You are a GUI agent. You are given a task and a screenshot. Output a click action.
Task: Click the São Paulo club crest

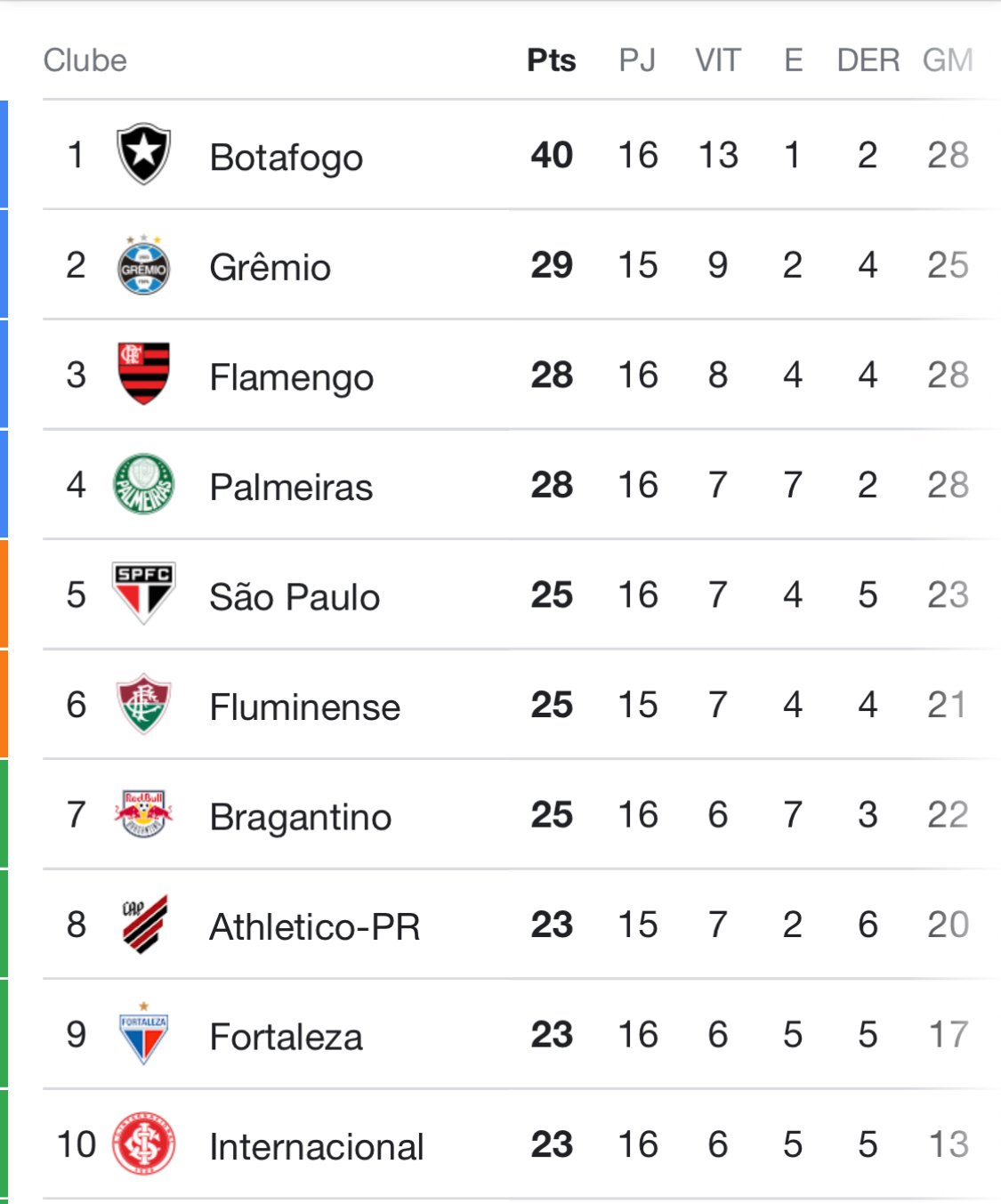tap(143, 593)
